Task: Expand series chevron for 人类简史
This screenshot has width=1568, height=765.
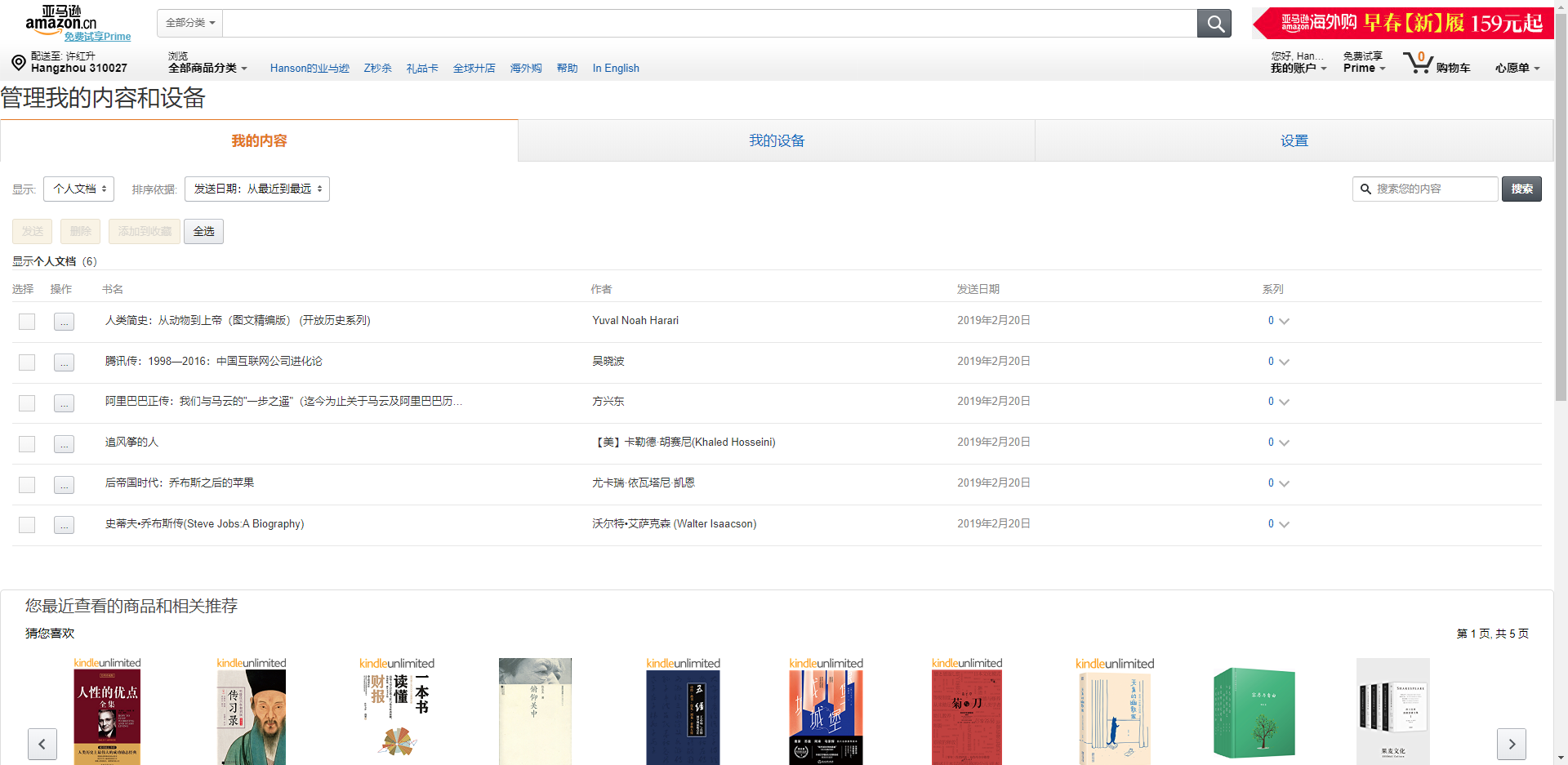Action: pos(1284,321)
